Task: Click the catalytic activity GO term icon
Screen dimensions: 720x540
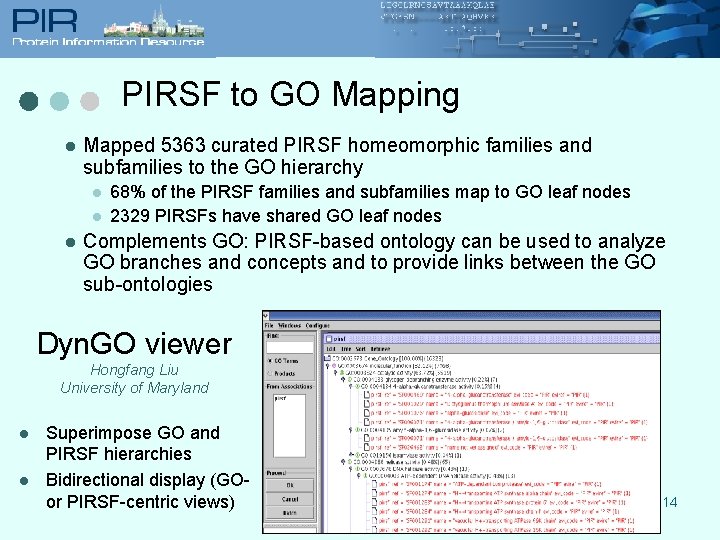Action: [x=342, y=373]
